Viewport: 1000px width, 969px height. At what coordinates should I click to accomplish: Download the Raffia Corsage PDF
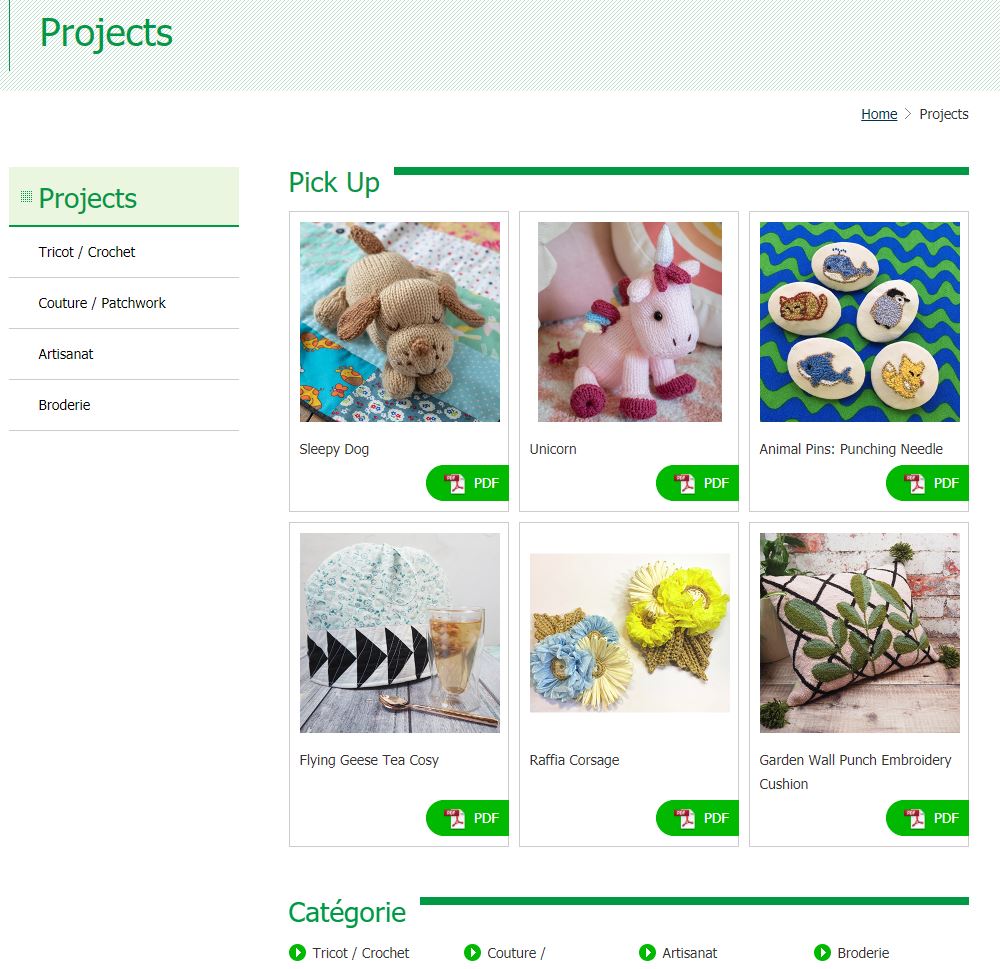(697, 818)
